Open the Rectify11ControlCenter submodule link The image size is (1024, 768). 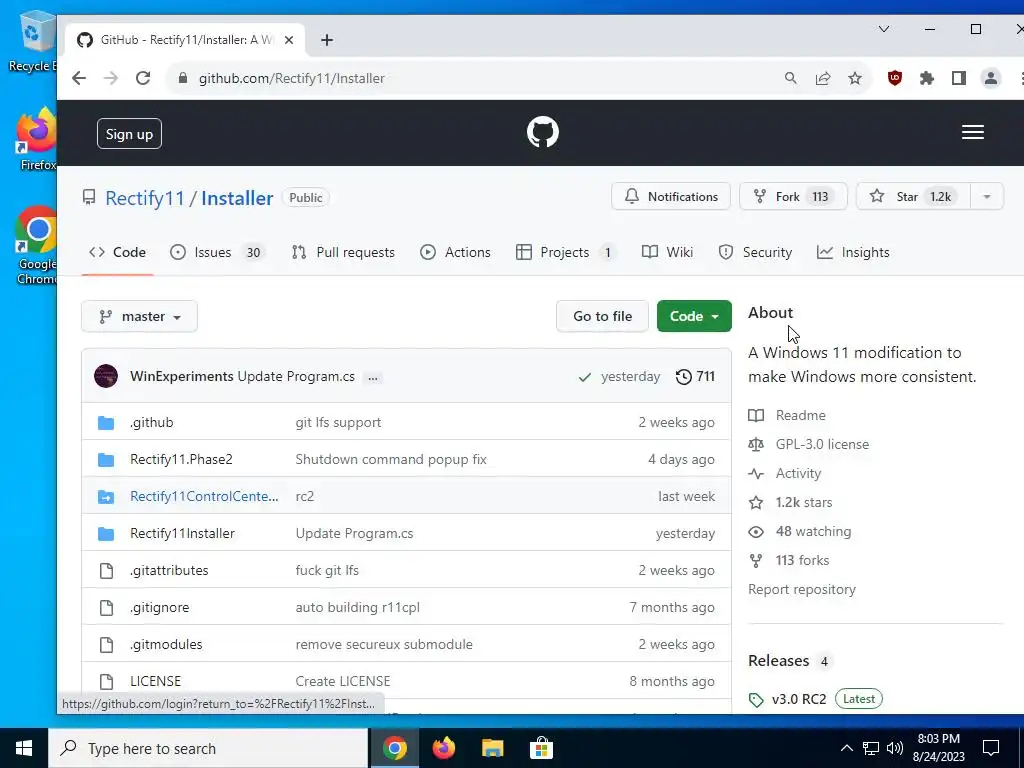204,496
